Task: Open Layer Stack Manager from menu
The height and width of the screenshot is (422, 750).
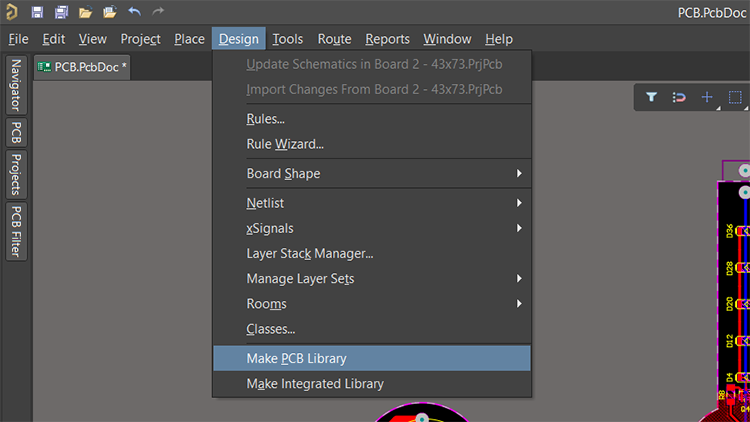Action: (x=310, y=253)
